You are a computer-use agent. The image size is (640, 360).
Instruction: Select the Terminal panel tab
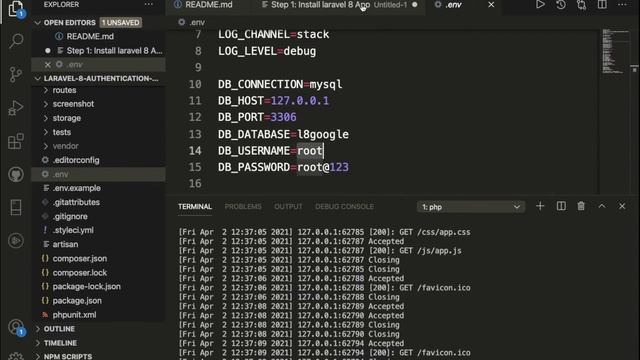click(x=195, y=207)
